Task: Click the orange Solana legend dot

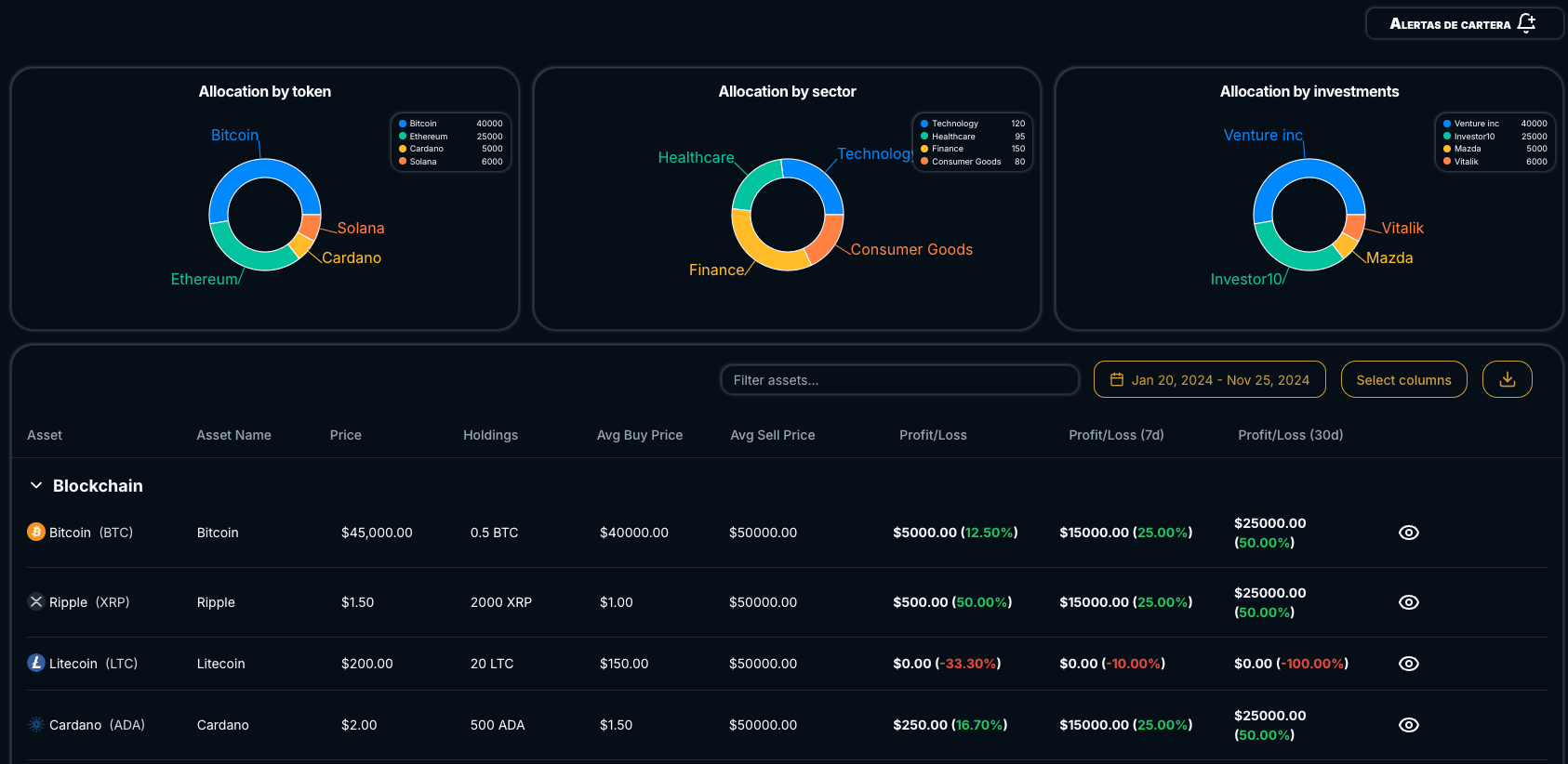Action: (403, 162)
